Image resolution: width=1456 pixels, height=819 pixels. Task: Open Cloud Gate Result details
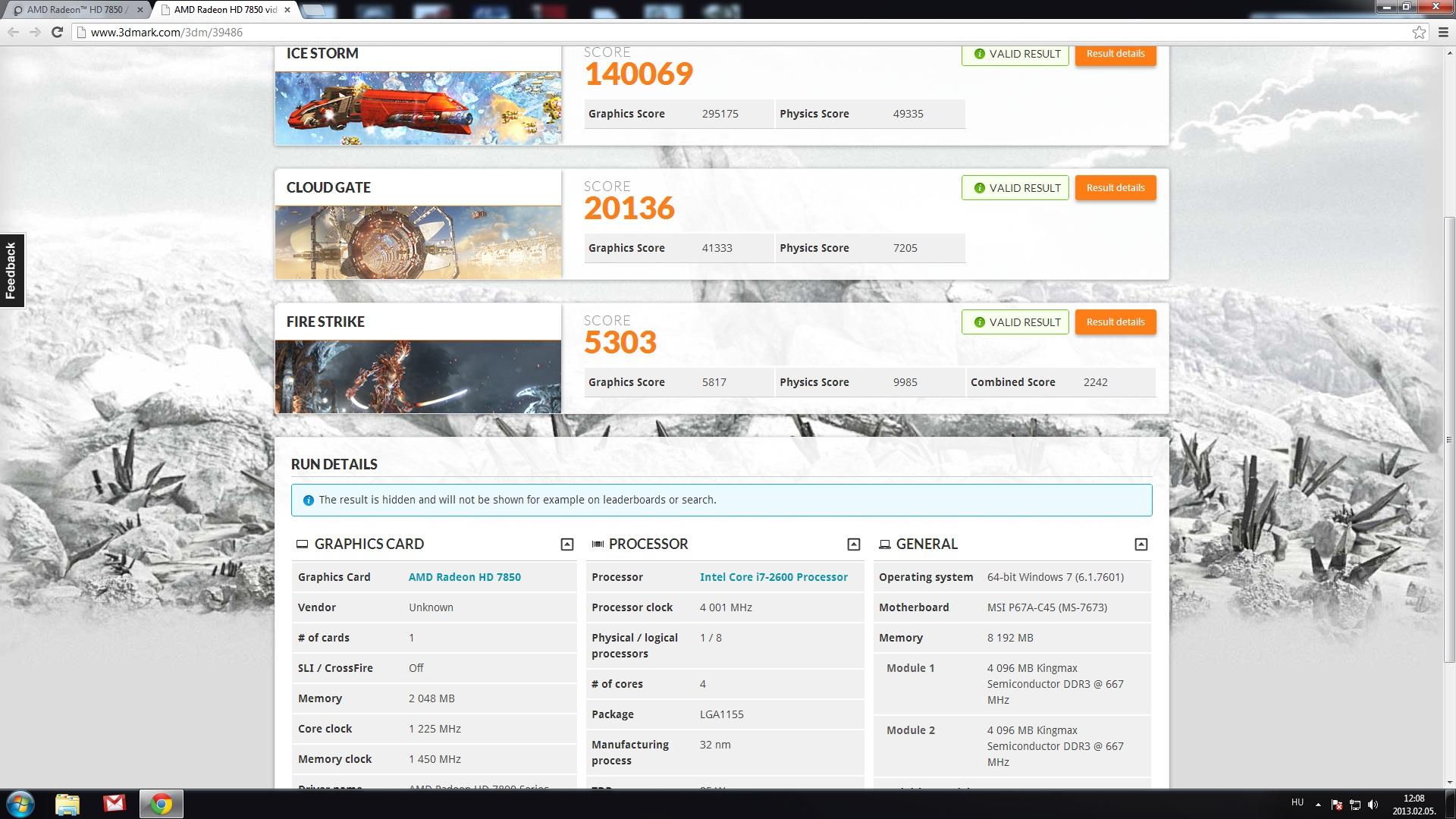pos(1116,187)
